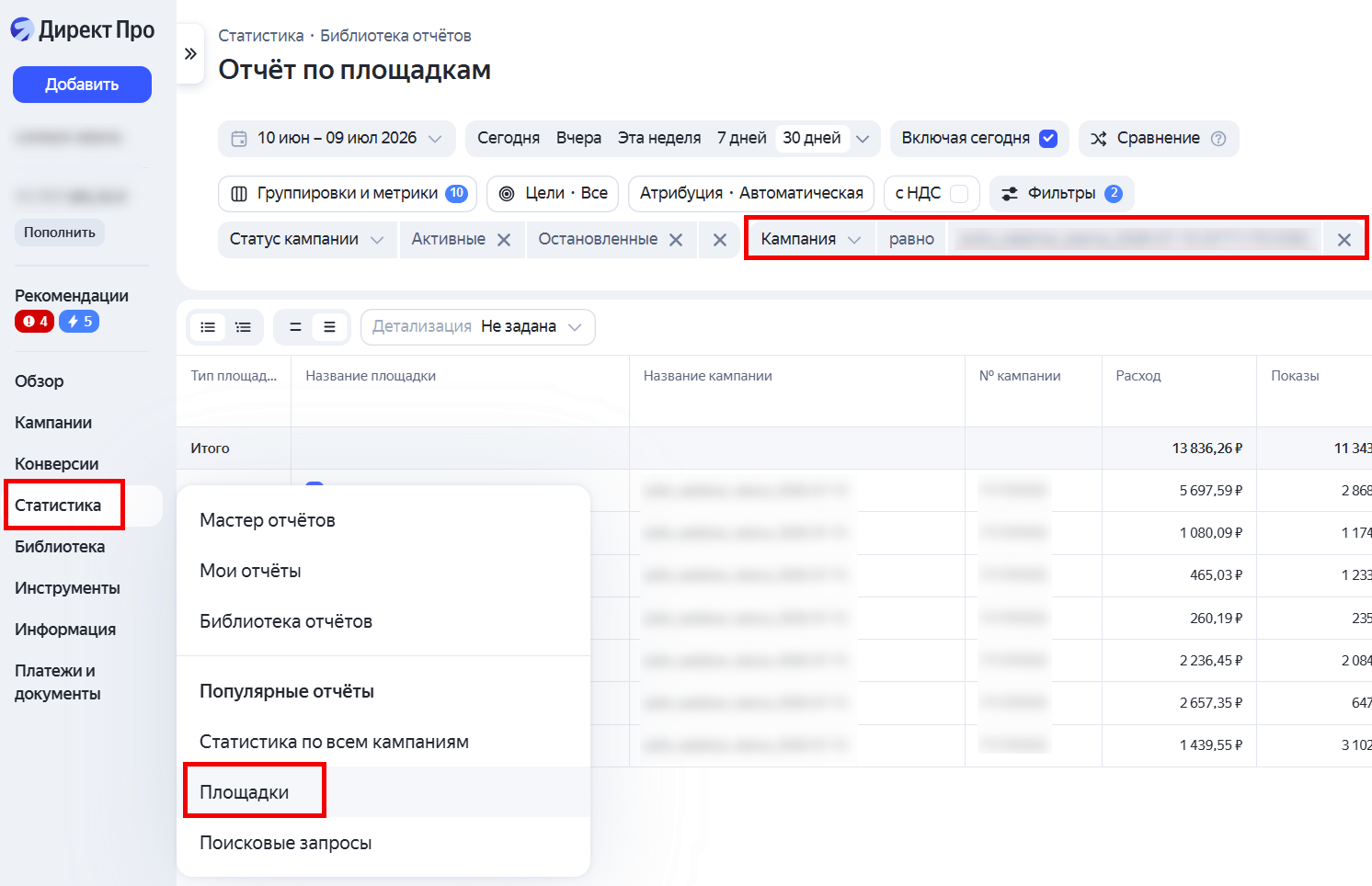This screenshot has height=886, width=1372.
Task: Select the 7 дней period
Action: coord(741,139)
